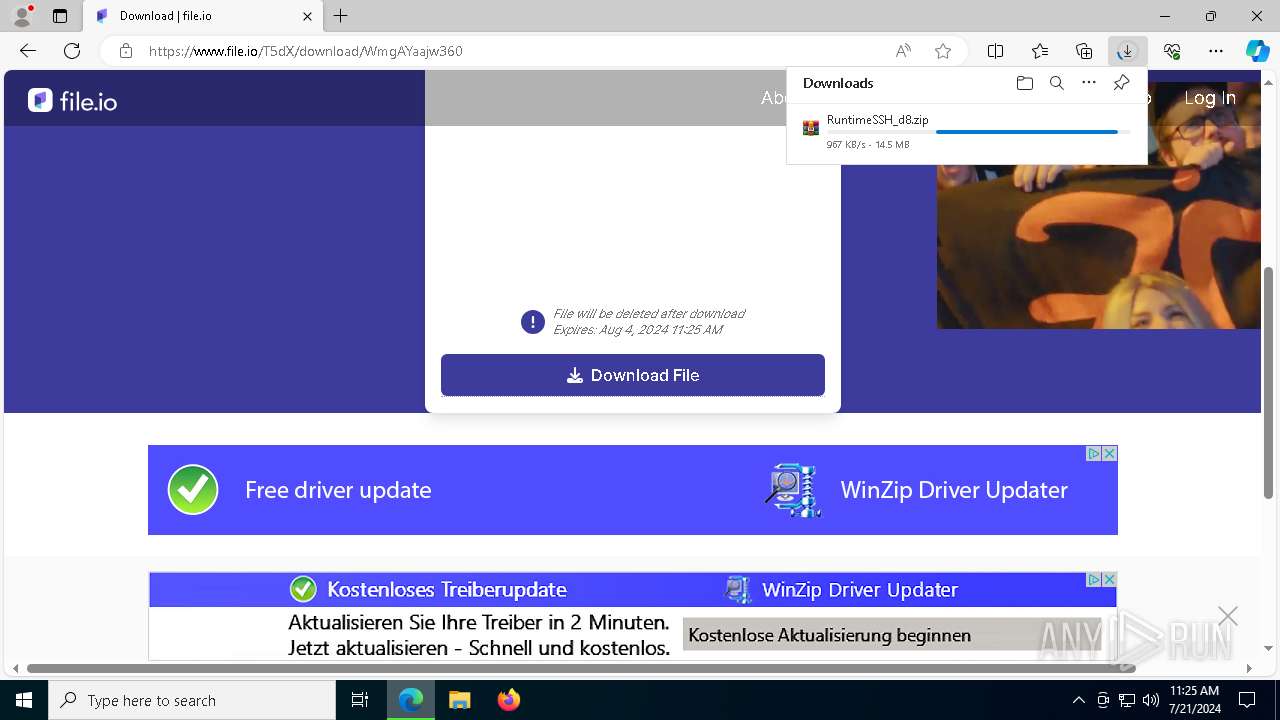The height and width of the screenshot is (720, 1280).
Task: Add this page to favorites star
Action: (943, 51)
